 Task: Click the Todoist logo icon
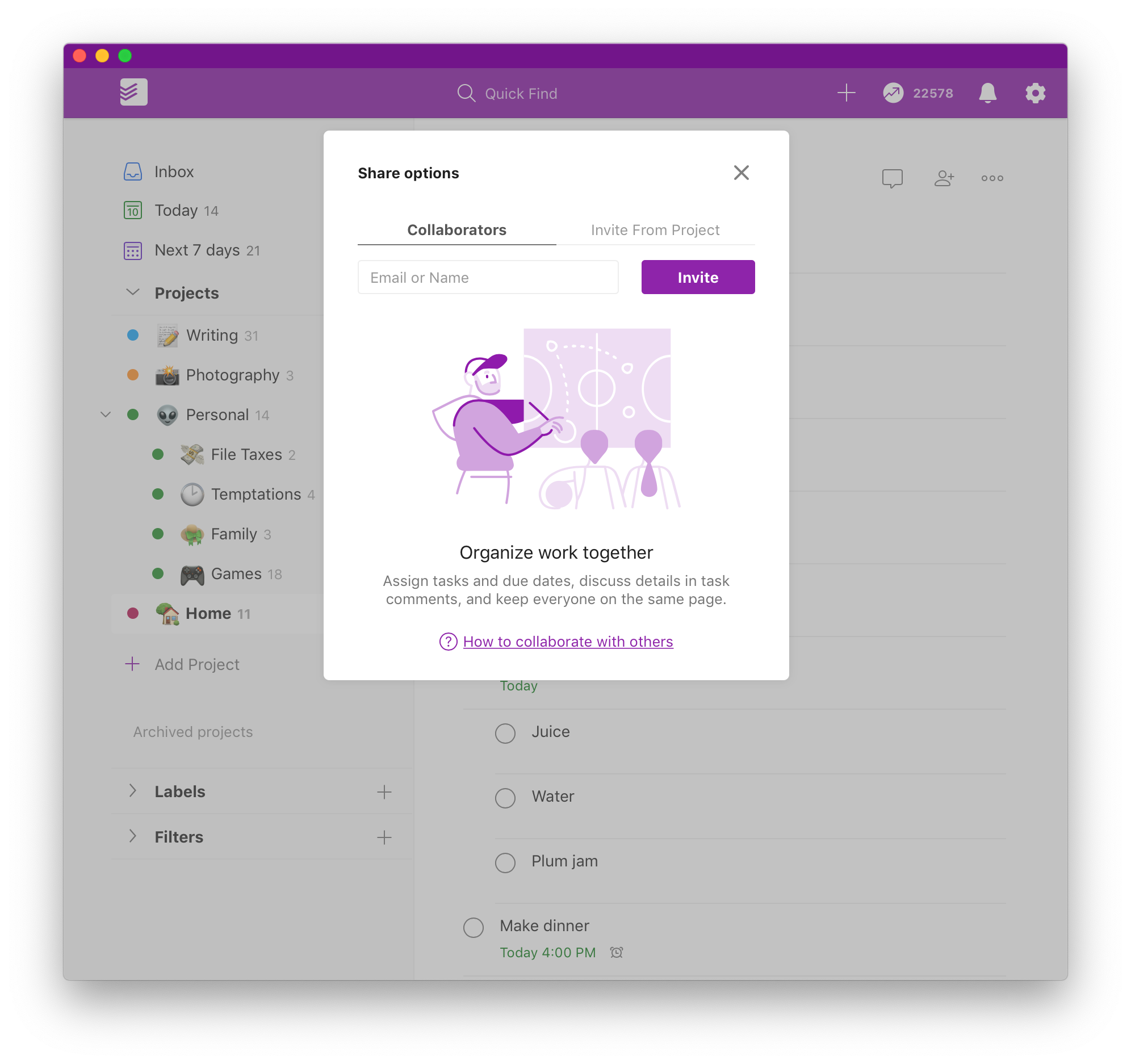coord(133,92)
